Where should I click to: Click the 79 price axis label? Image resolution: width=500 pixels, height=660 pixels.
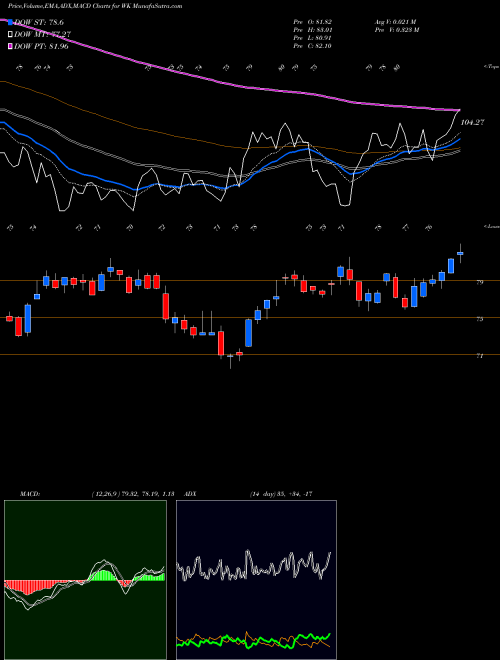point(479,282)
